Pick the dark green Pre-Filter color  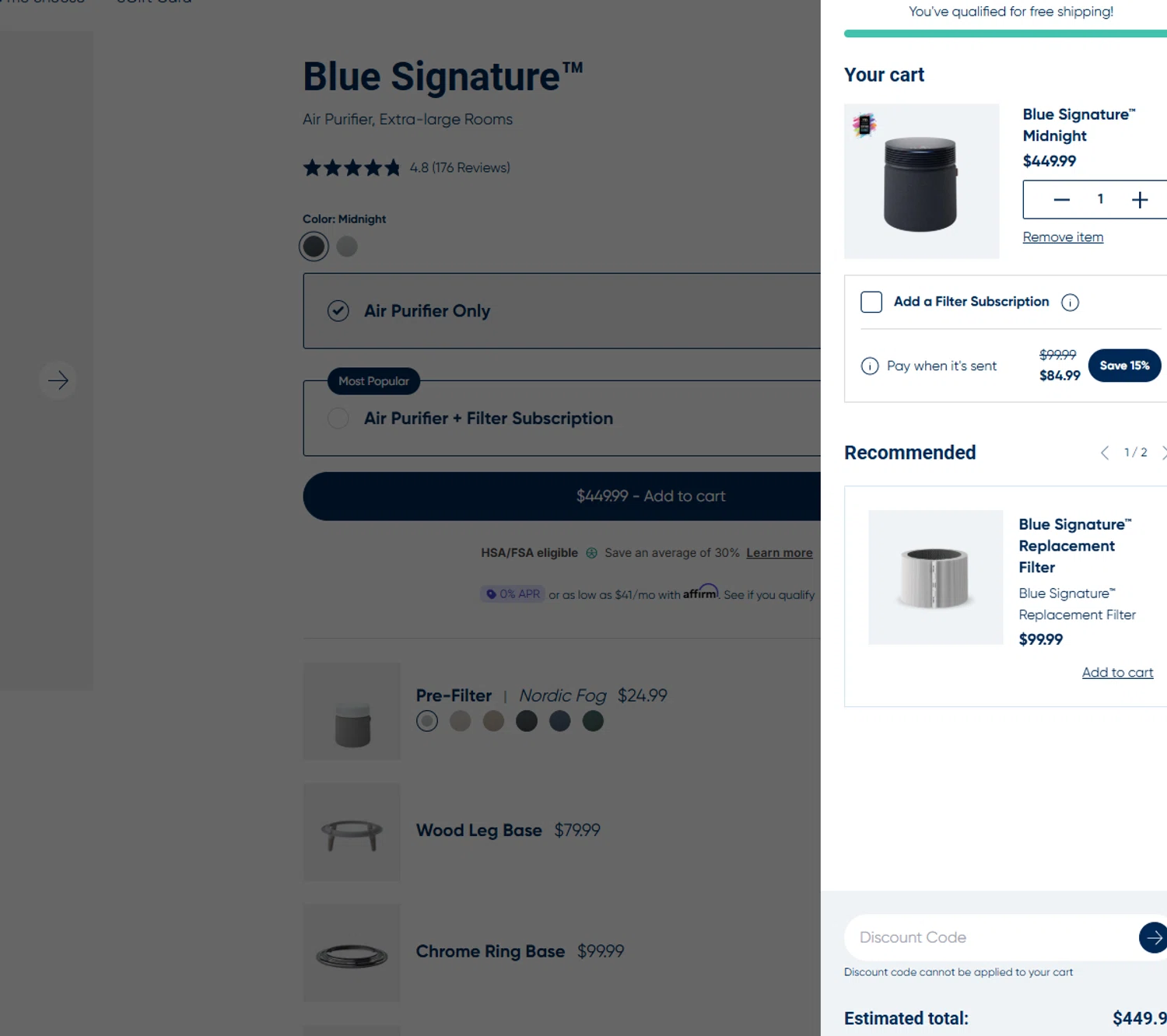593,721
